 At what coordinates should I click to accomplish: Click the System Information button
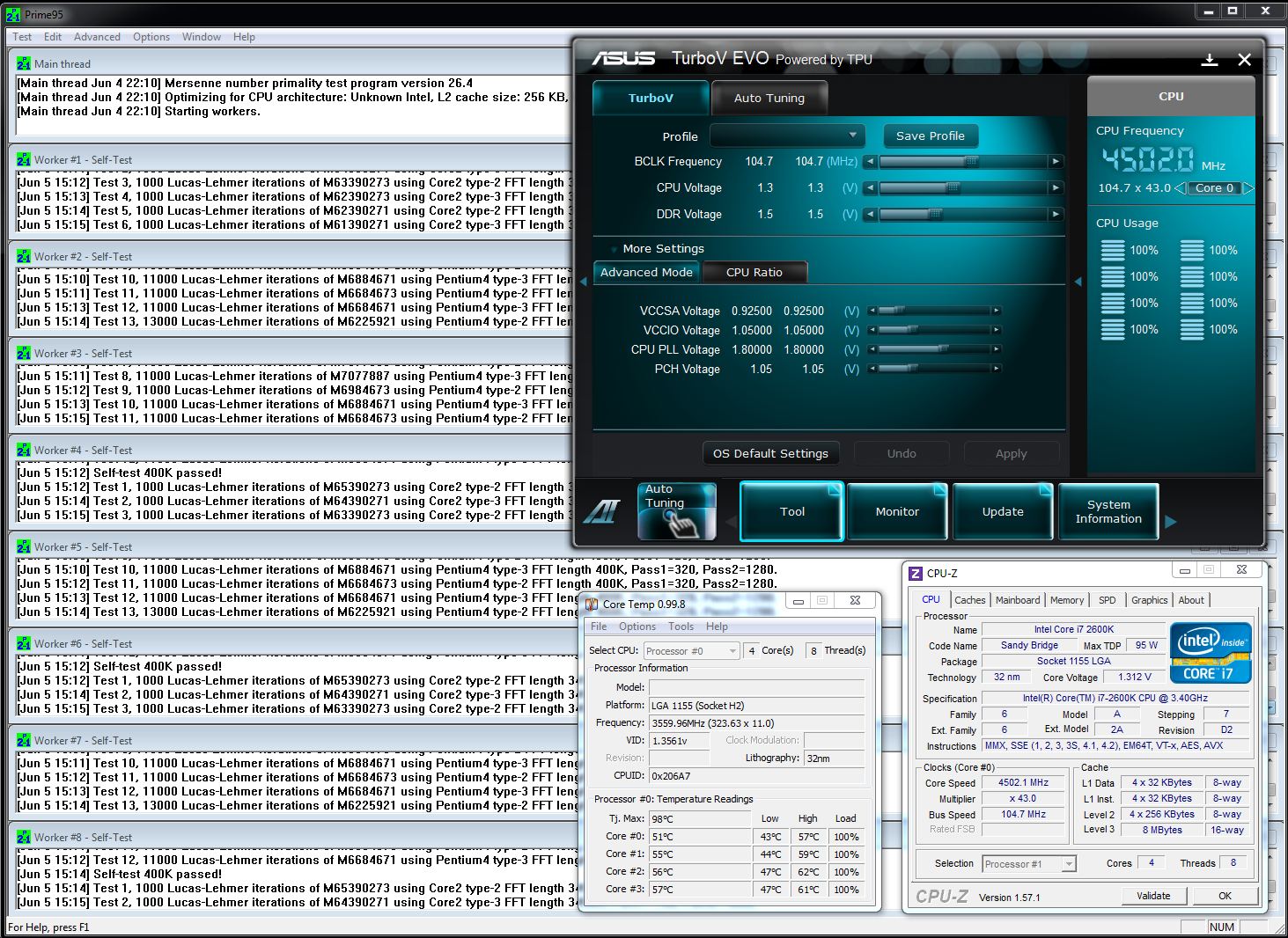pyautogui.click(x=1108, y=511)
